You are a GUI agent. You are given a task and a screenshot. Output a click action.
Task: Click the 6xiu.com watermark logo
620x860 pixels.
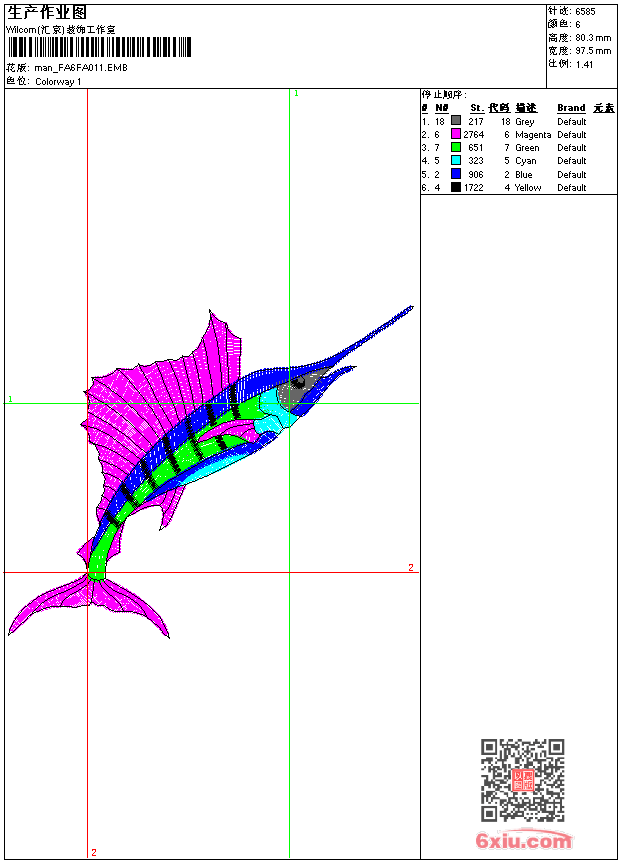(x=524, y=841)
